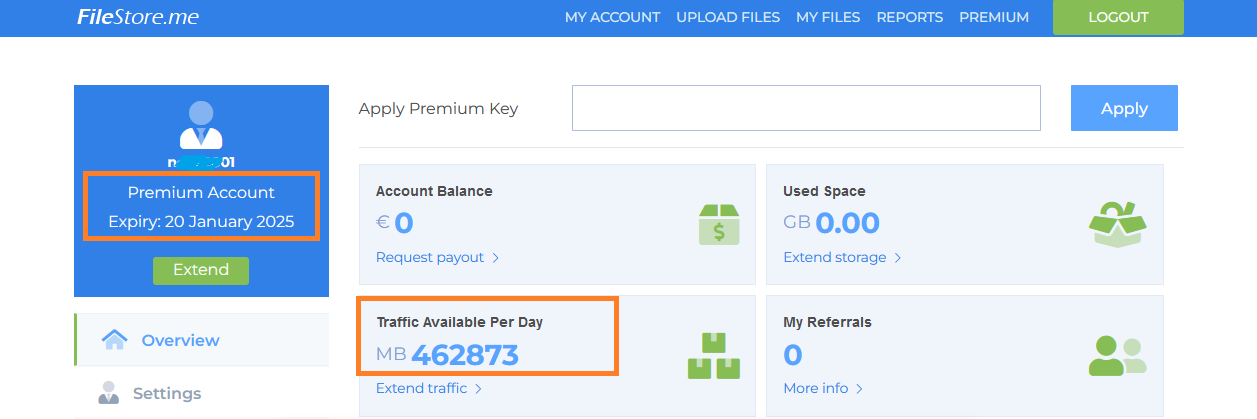
Task: Open the Reports menu item
Action: coord(909,17)
